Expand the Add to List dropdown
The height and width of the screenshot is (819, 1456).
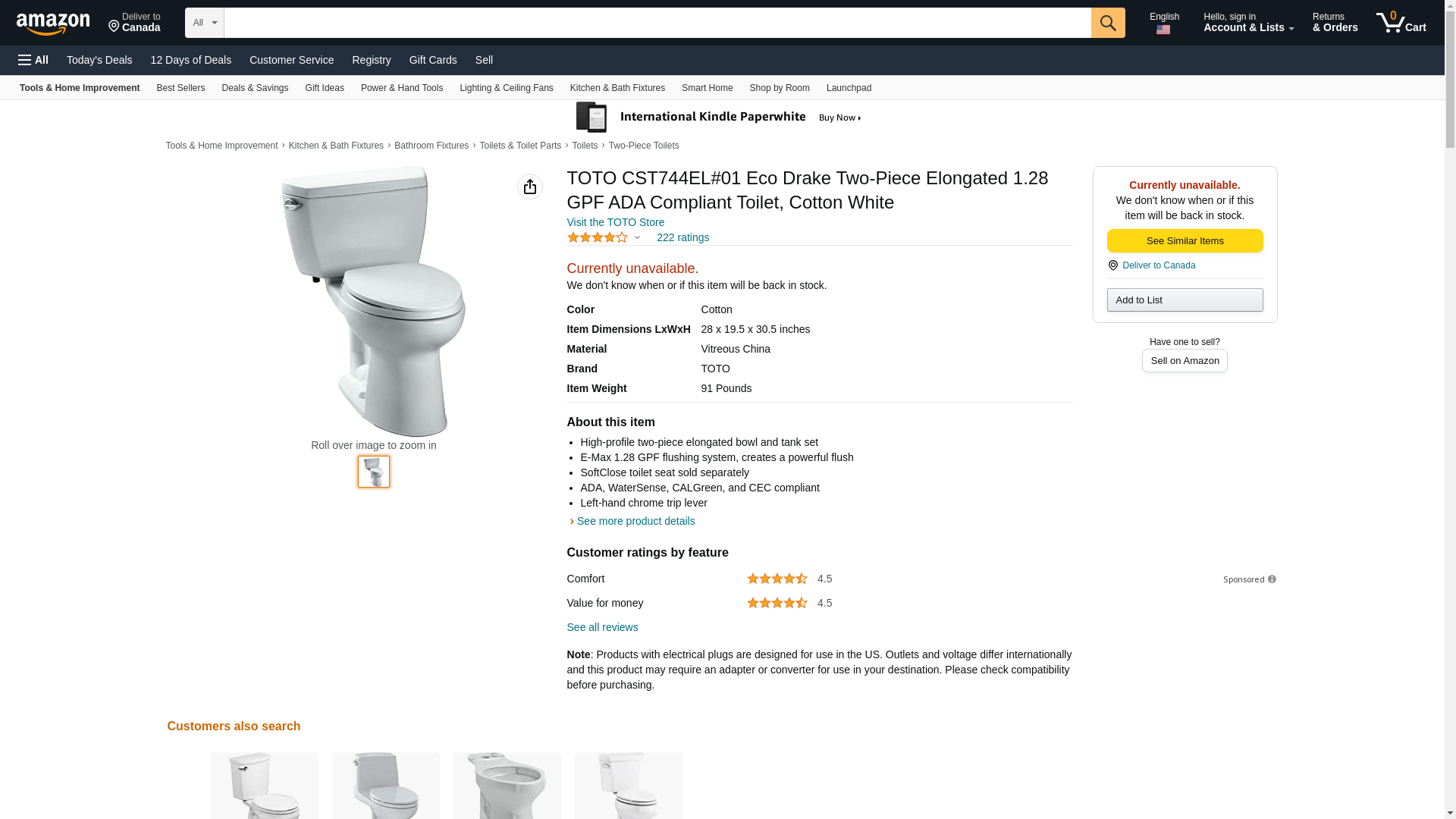pyautogui.click(x=1184, y=300)
